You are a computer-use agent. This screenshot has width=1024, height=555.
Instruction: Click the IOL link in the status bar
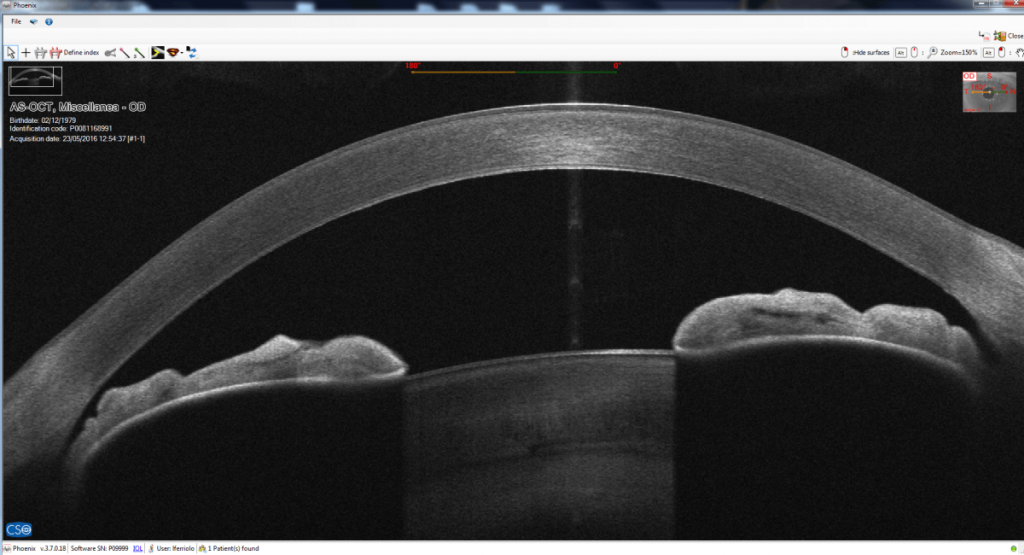pos(137,548)
